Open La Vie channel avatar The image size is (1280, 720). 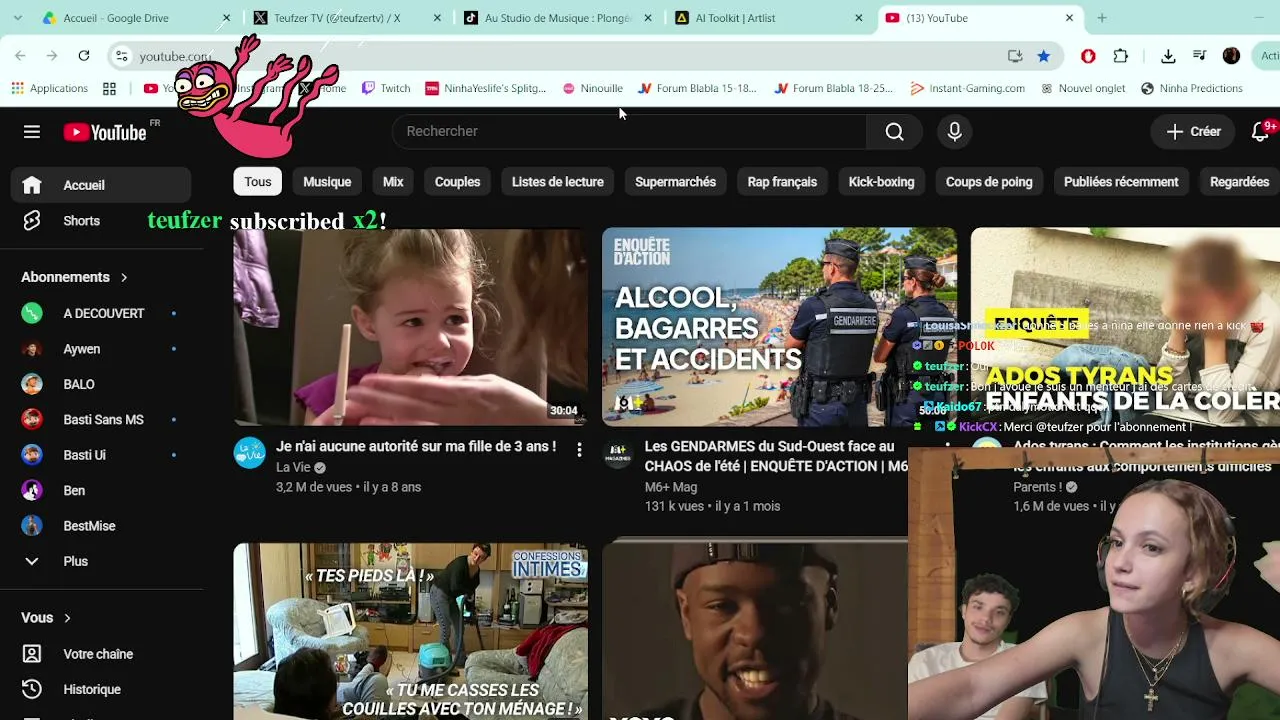[250, 453]
